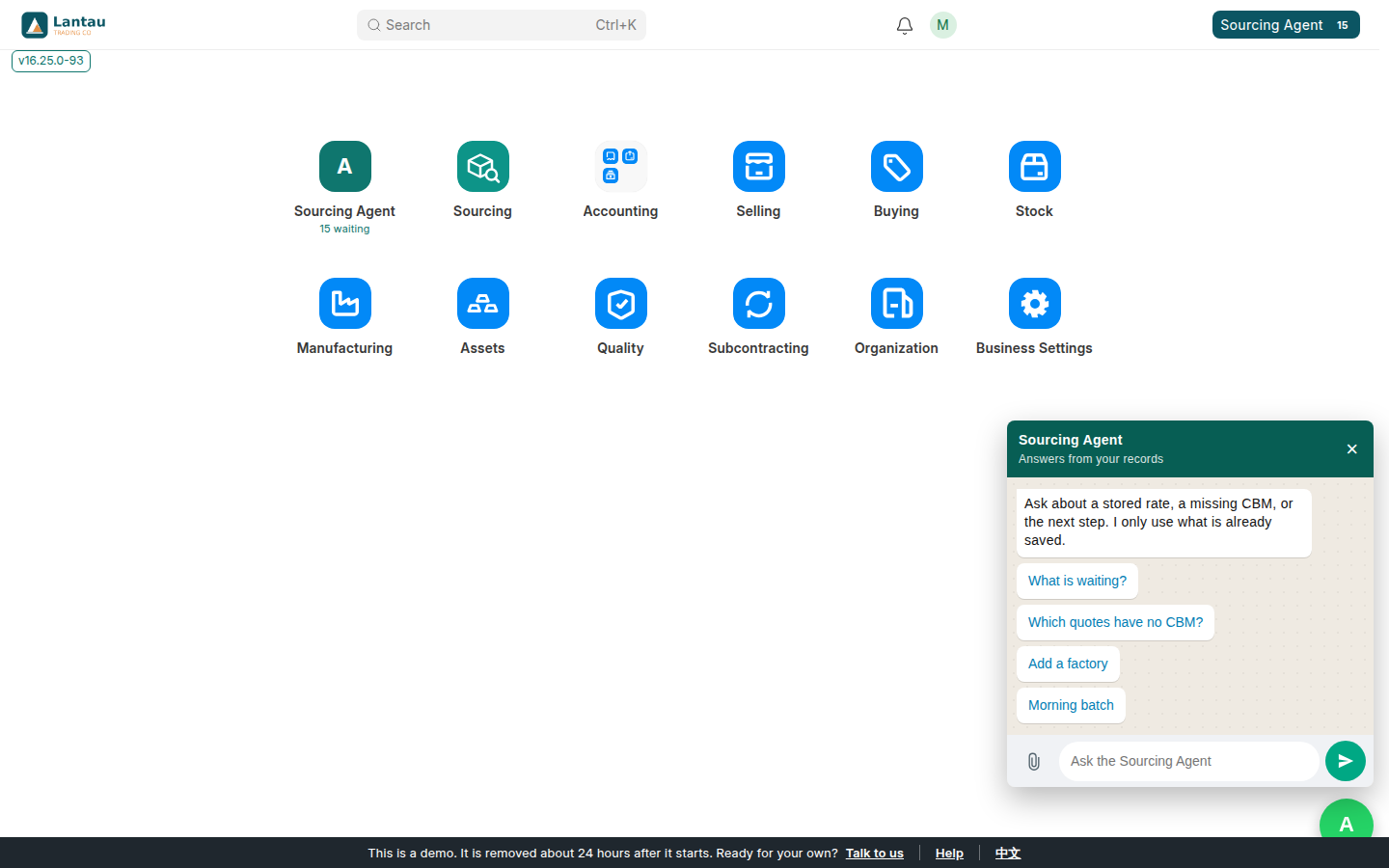
Task: Open the Quality module icon
Action: click(620, 304)
